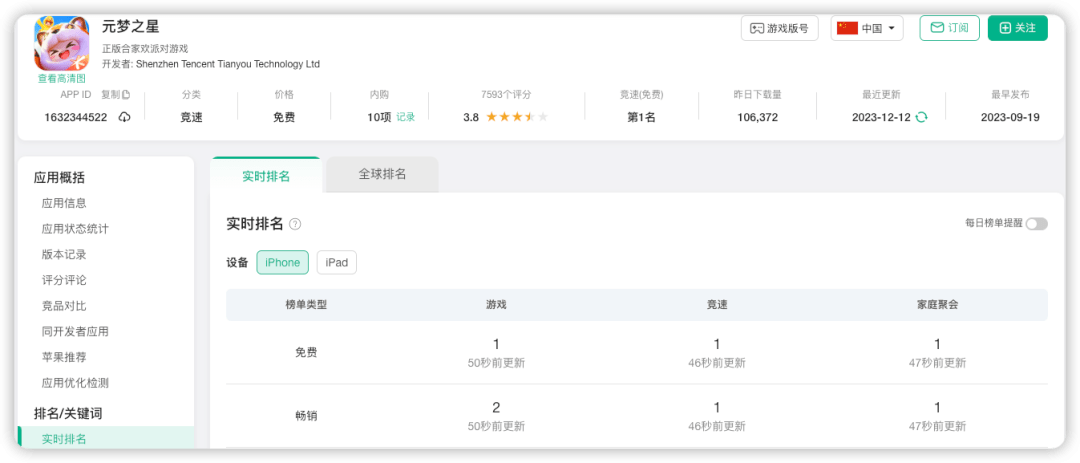The image size is (1080, 463).
Task: Copy the APP ID with 复制 icon
Action: [116, 95]
